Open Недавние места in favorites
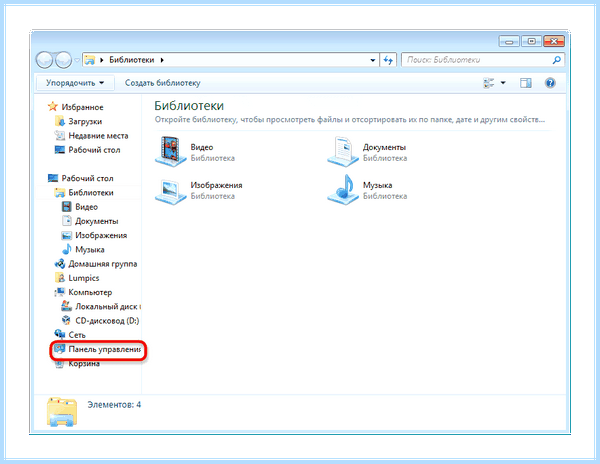The image size is (600, 464). click(x=98, y=136)
